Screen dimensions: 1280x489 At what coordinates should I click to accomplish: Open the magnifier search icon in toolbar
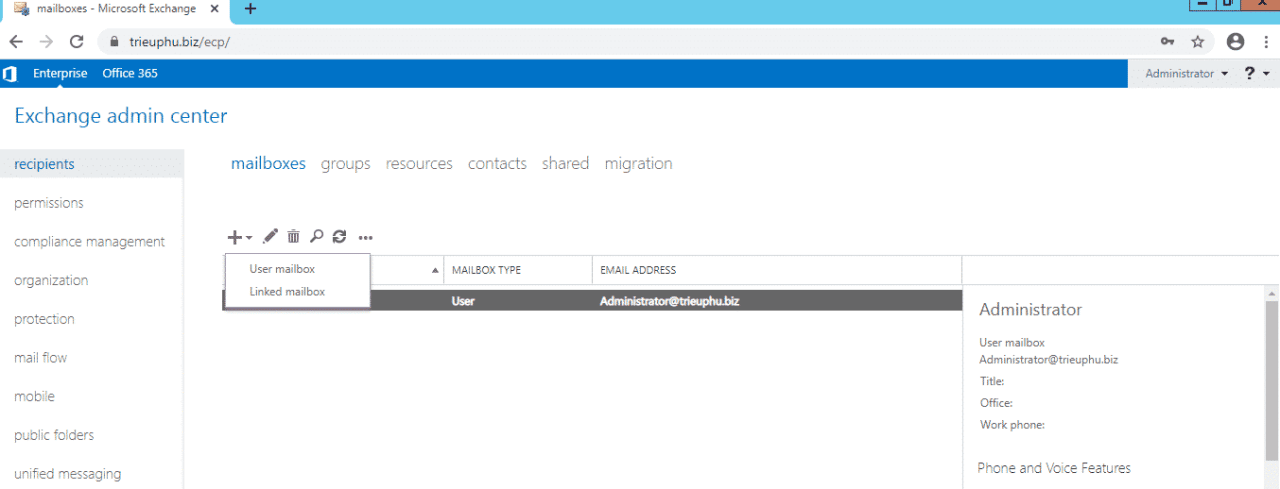[x=316, y=237]
